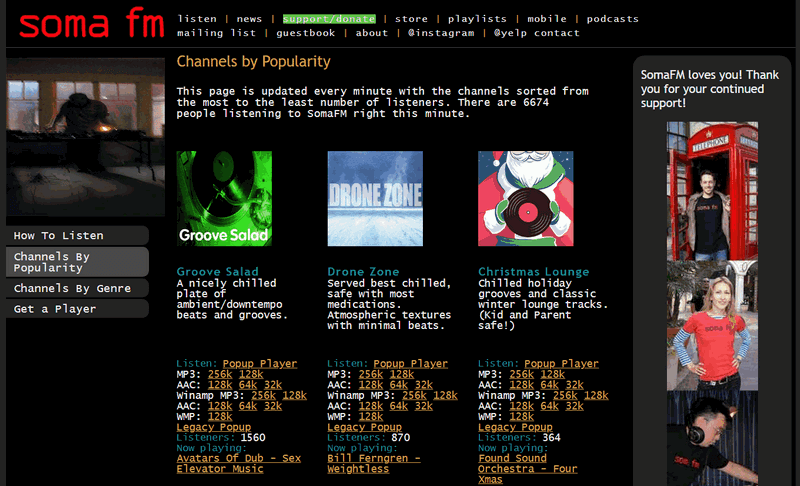This screenshot has width=800, height=486.
Task: Select Channels By Genre in sidebar
Action: tap(77, 288)
